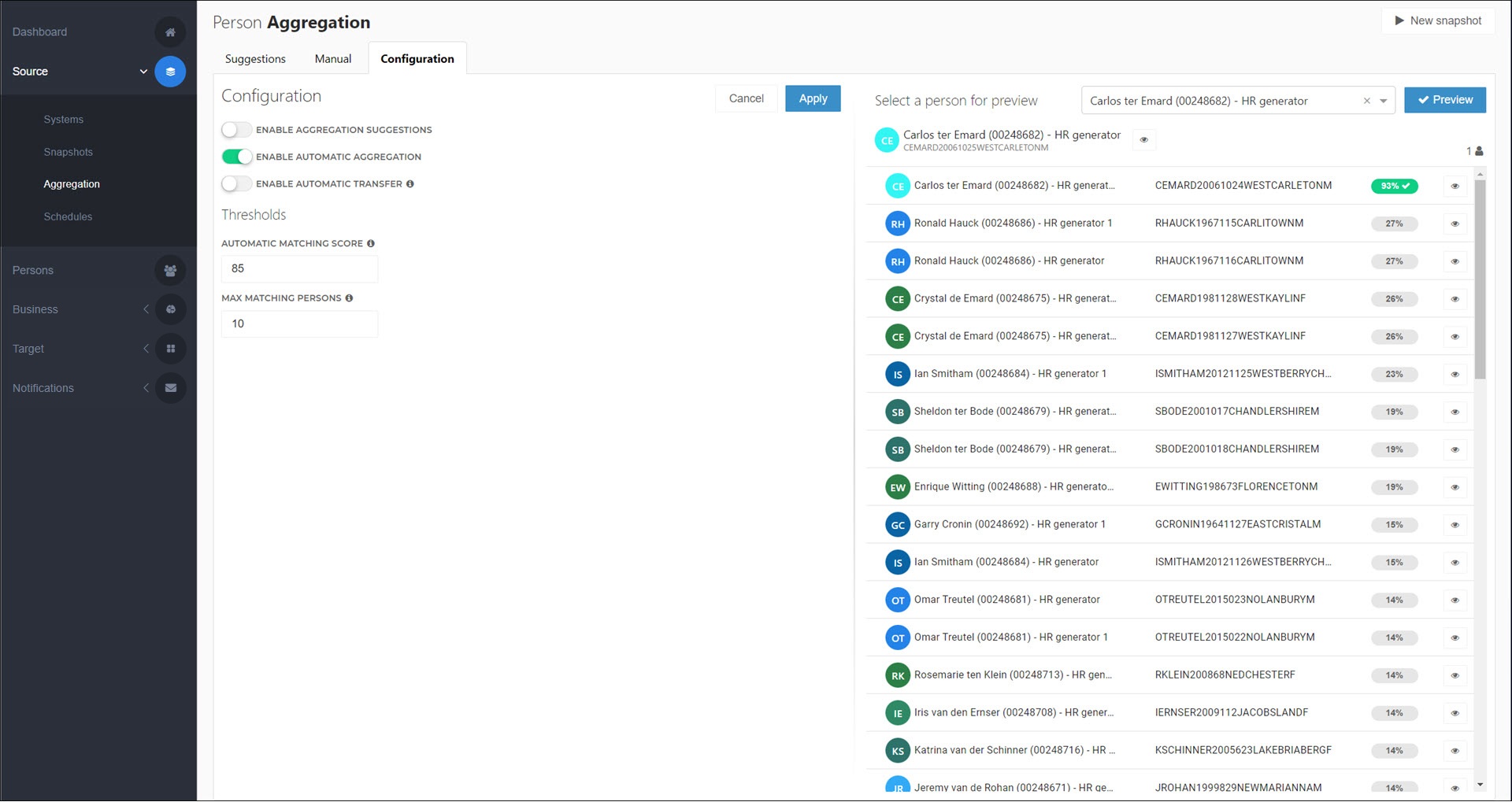
Task: Expand the Notifications menu chevron
Action: click(146, 388)
